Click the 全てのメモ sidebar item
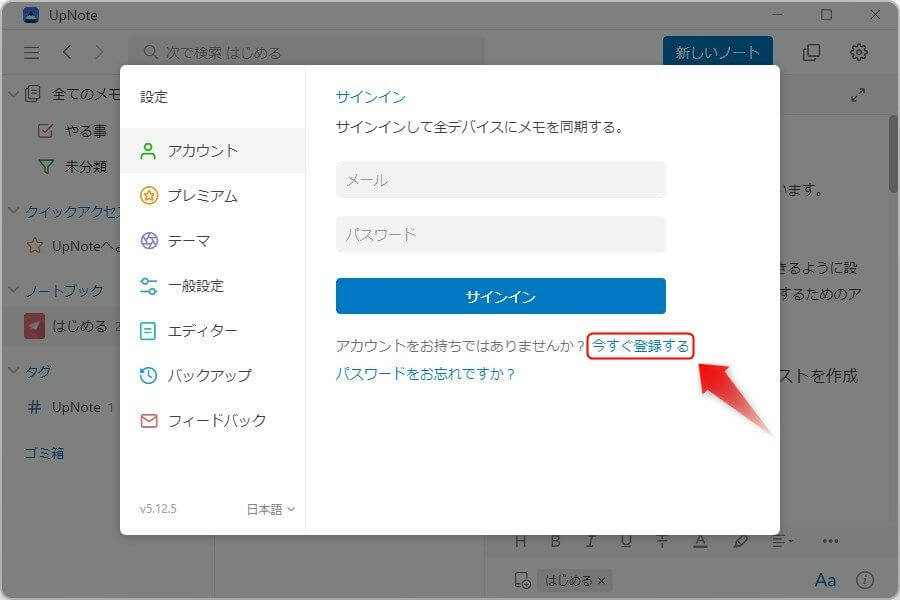Screen dimensions: 900x600 (73, 94)
